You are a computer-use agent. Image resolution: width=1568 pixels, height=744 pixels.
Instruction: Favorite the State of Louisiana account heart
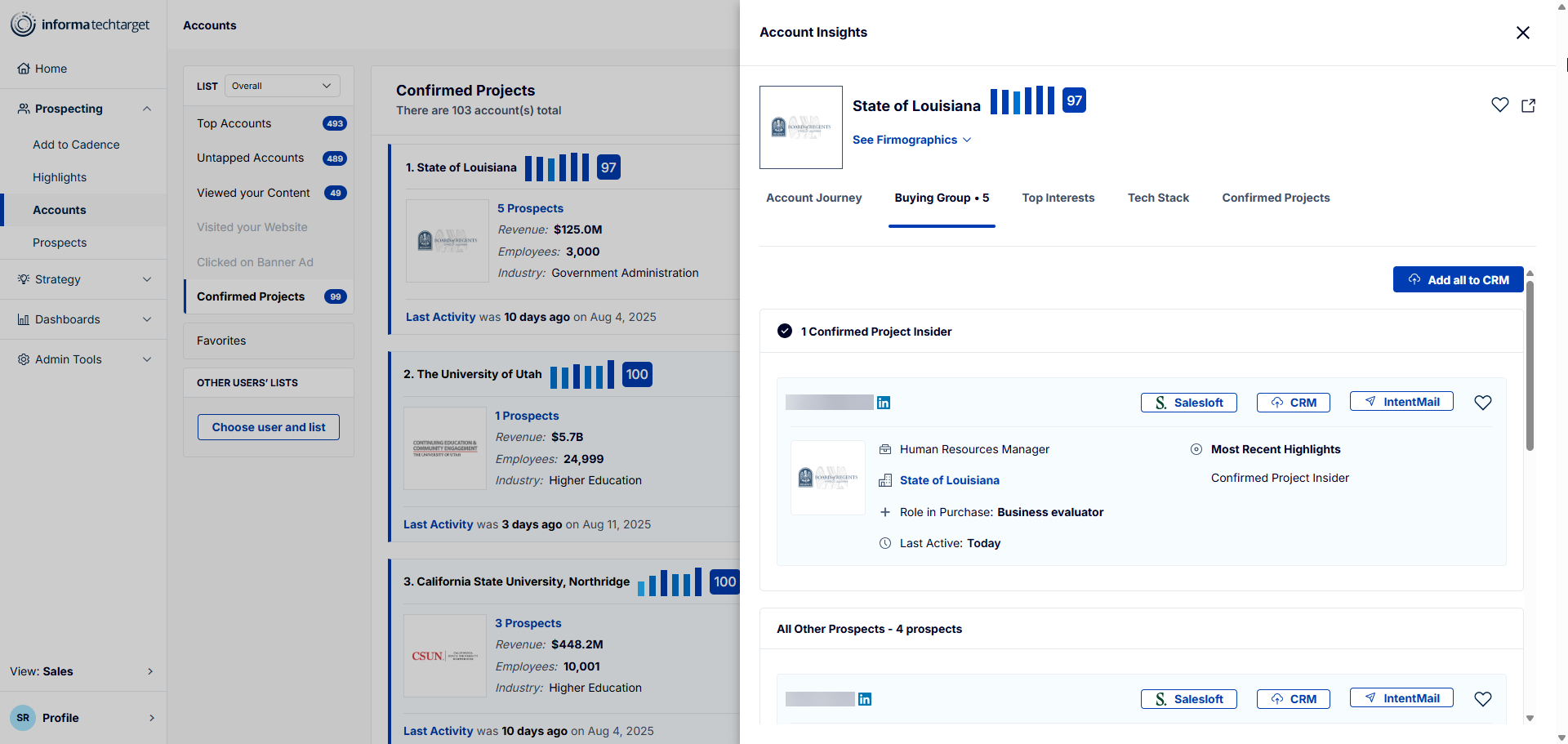point(1499,105)
